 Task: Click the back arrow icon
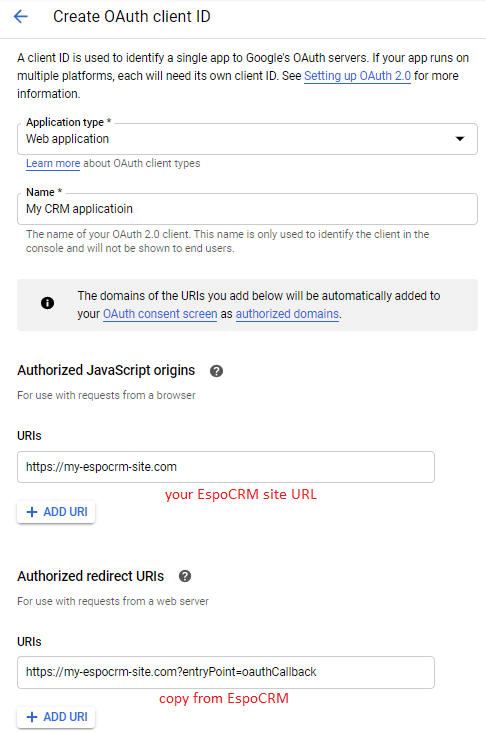point(21,17)
